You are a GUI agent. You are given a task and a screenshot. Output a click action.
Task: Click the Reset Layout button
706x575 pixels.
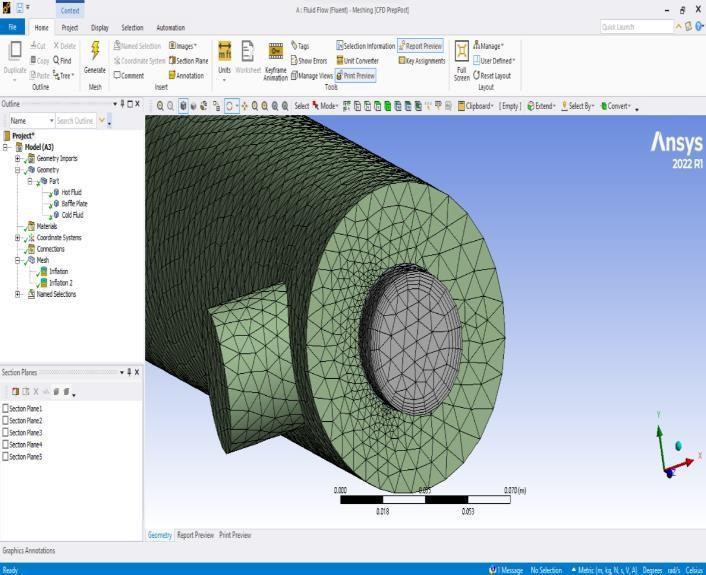tap(493, 75)
